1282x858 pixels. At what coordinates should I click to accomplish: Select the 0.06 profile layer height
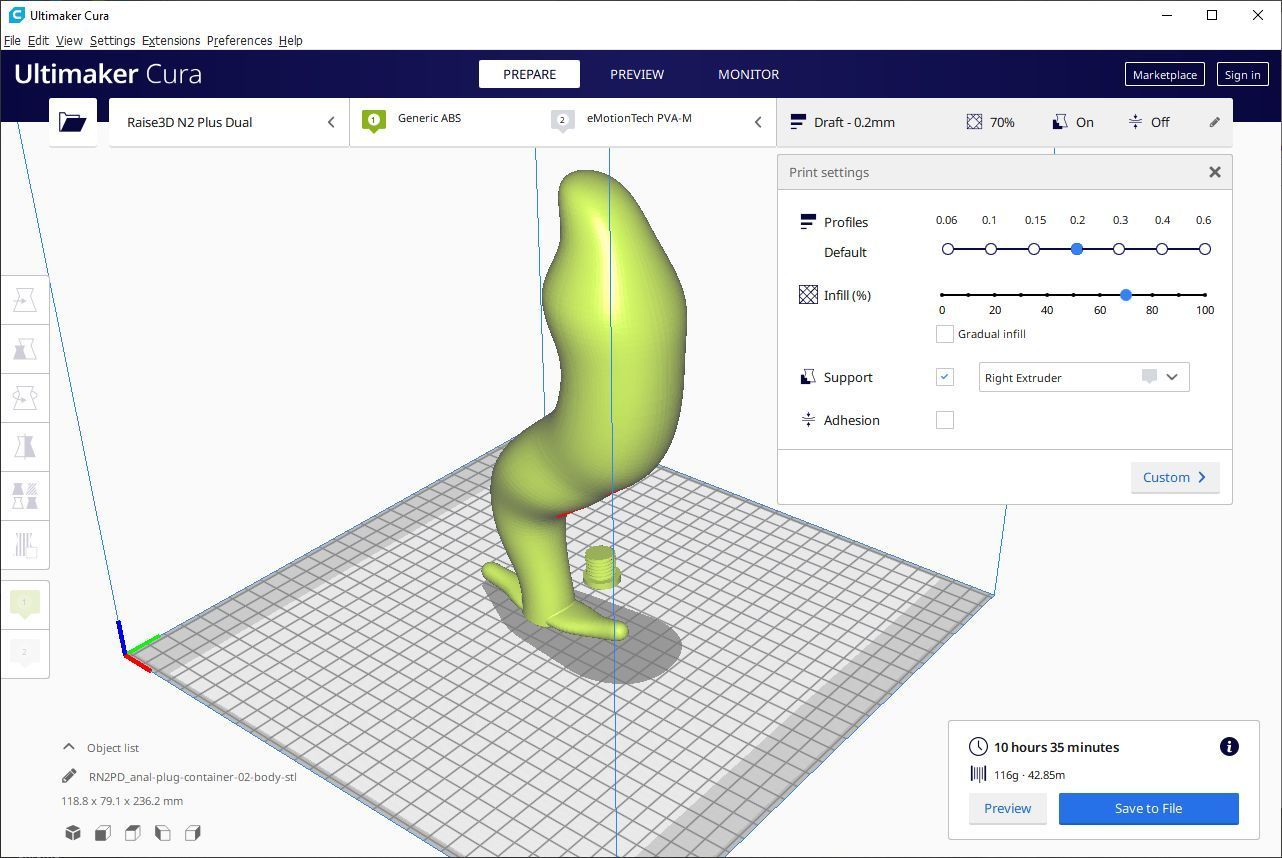click(x=948, y=249)
